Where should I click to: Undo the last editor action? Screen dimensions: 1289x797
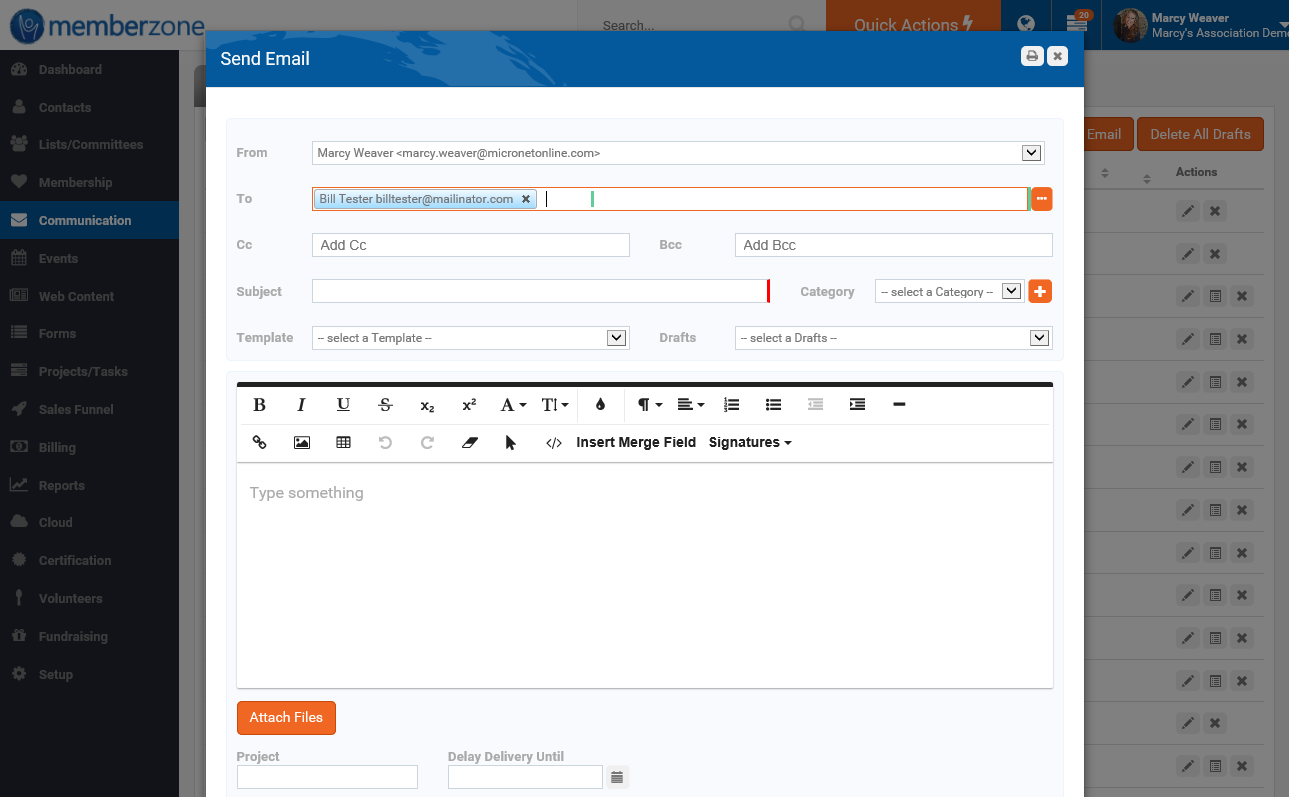pos(385,442)
